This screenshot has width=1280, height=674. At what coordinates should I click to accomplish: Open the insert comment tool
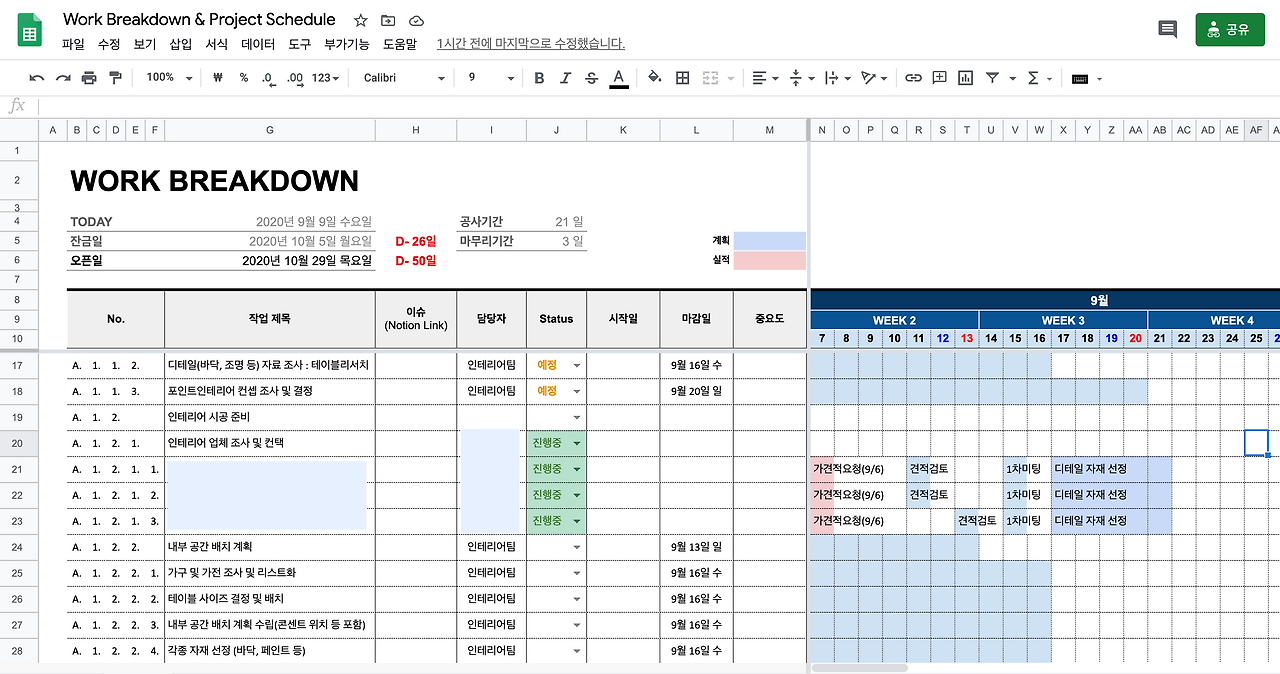click(x=938, y=77)
